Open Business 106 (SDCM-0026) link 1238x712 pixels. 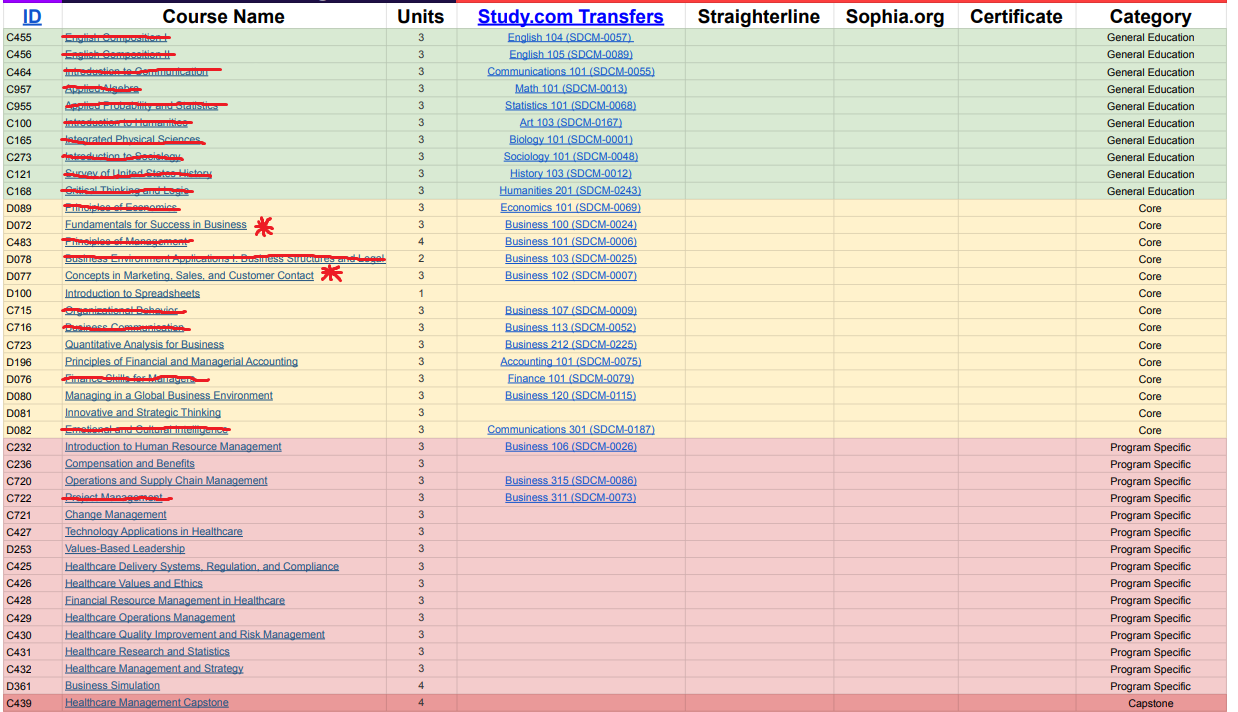tap(570, 447)
